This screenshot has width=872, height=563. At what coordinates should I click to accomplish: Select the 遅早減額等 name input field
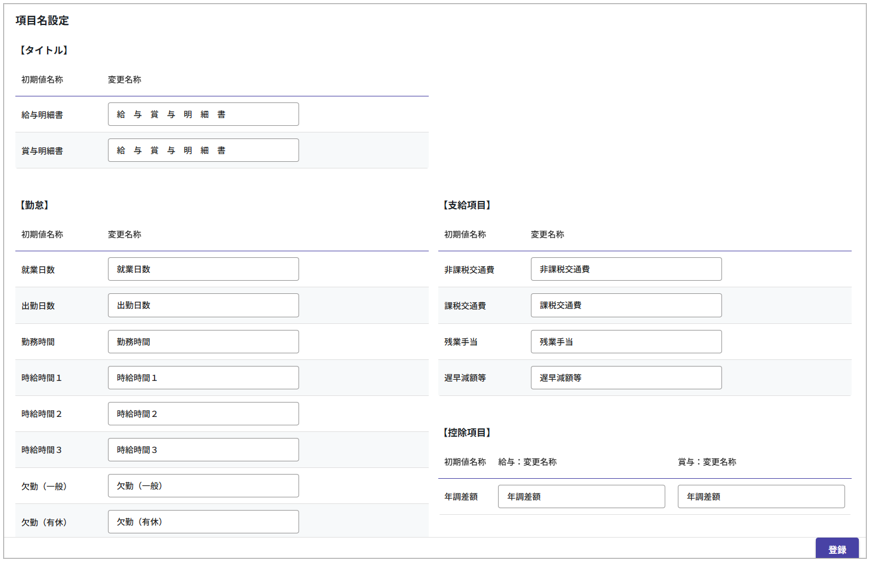pyautogui.click(x=626, y=378)
